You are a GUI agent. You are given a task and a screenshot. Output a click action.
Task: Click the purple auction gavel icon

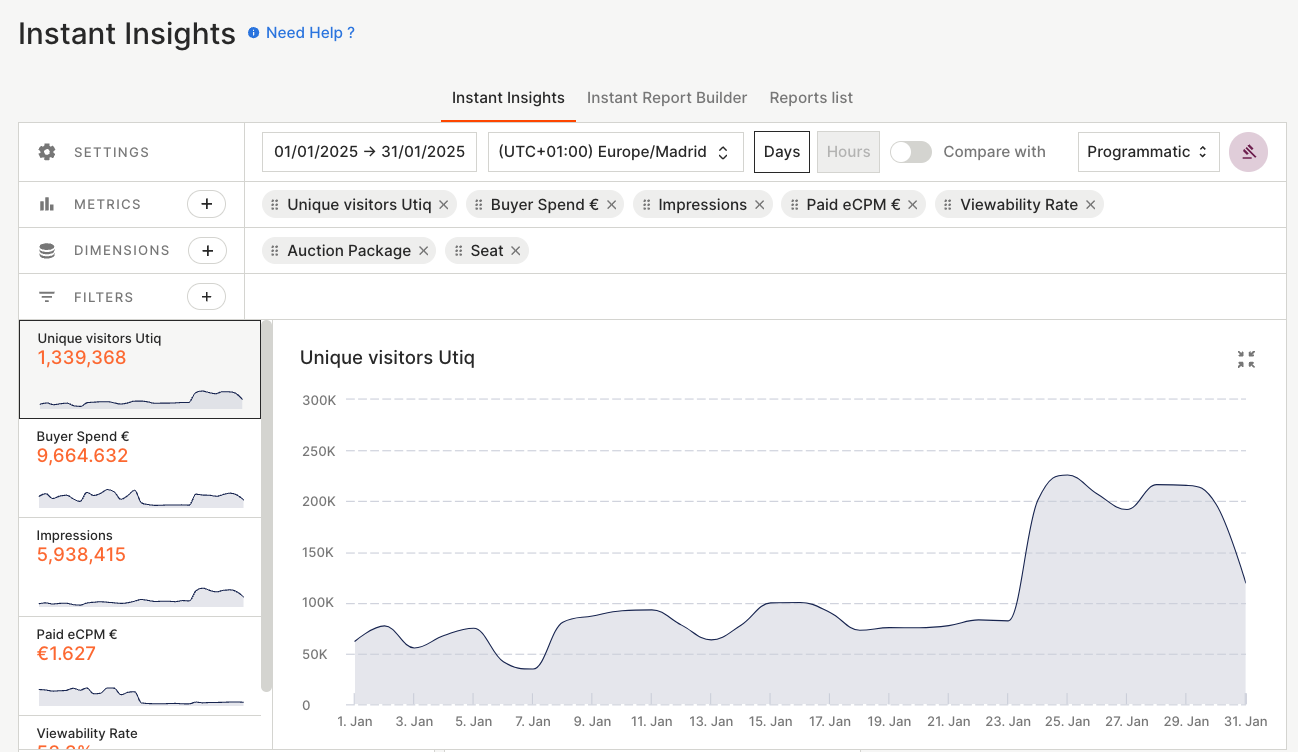pos(1248,152)
